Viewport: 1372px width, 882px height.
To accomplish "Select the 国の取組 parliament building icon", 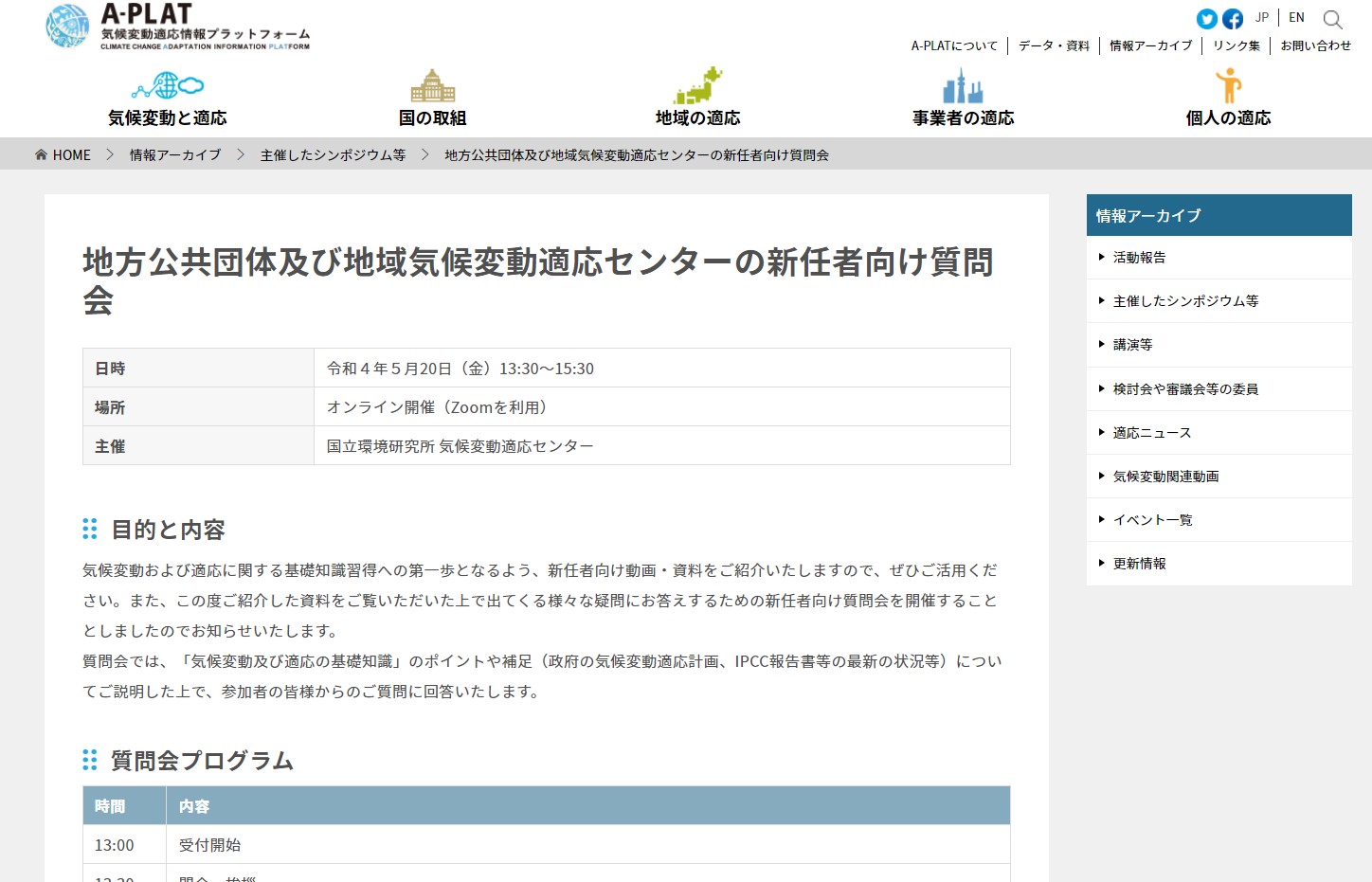I will [432, 86].
